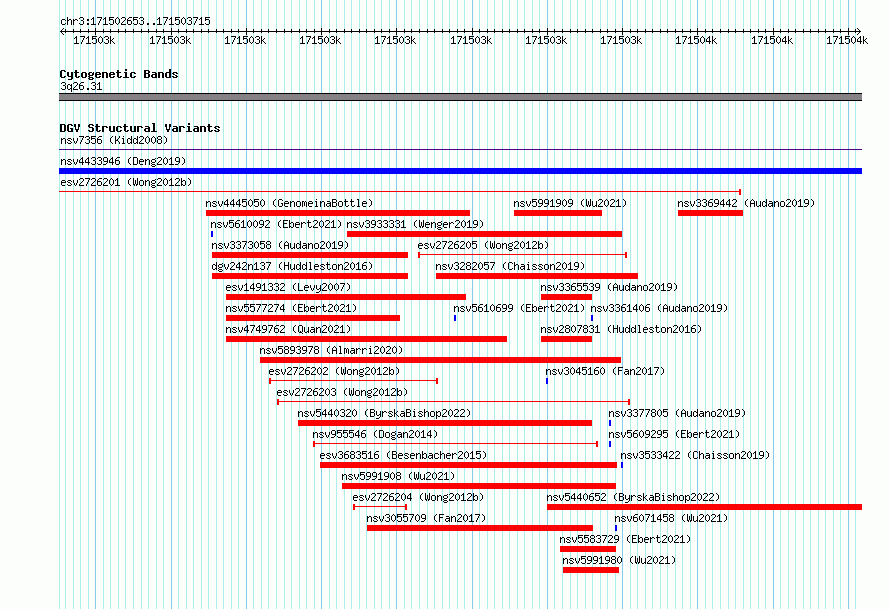This screenshot has height=609, width=890.
Task: Click nsv5991909 (Wu2021) label
Action: pyautogui.click(x=570, y=203)
